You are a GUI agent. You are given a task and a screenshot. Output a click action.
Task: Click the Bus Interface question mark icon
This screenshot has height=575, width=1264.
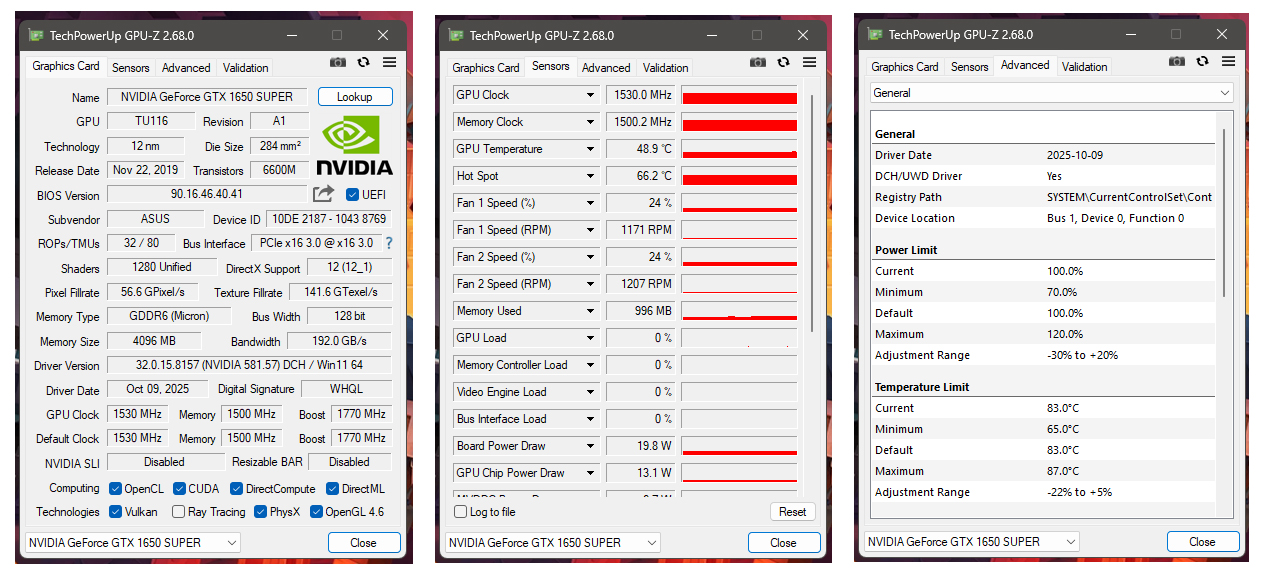coord(389,243)
